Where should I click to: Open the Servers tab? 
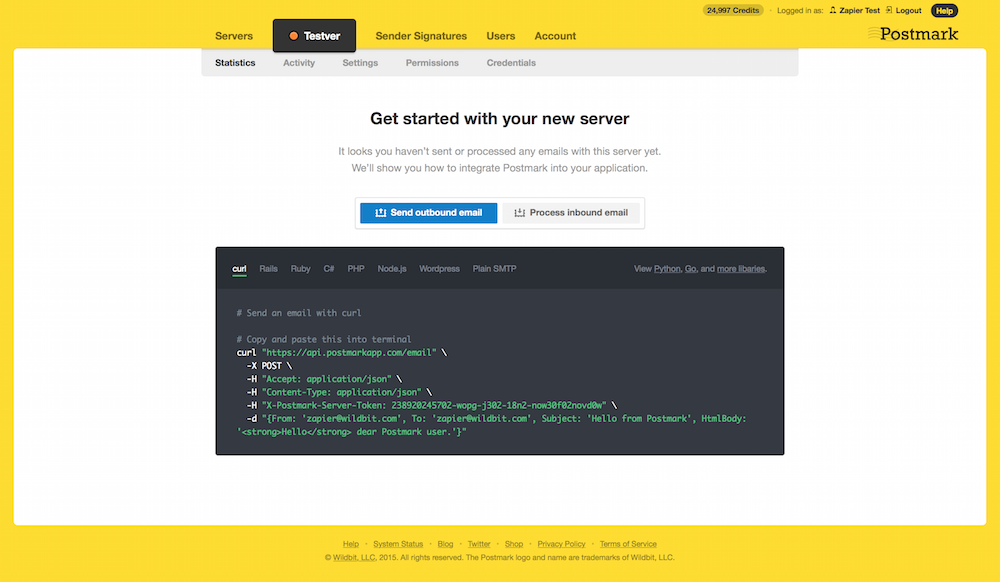click(233, 36)
